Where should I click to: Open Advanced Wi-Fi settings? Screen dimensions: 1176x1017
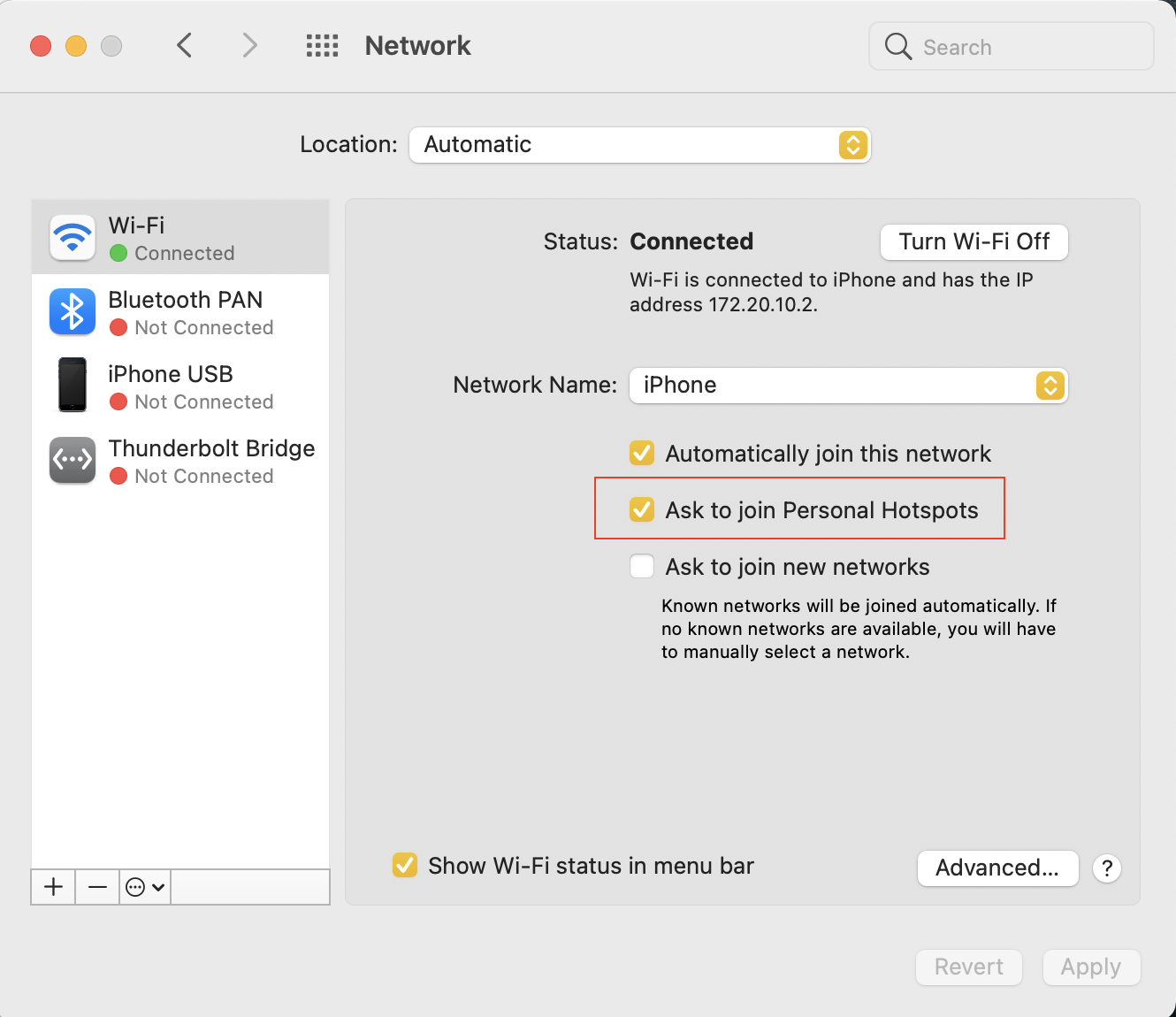tap(997, 868)
